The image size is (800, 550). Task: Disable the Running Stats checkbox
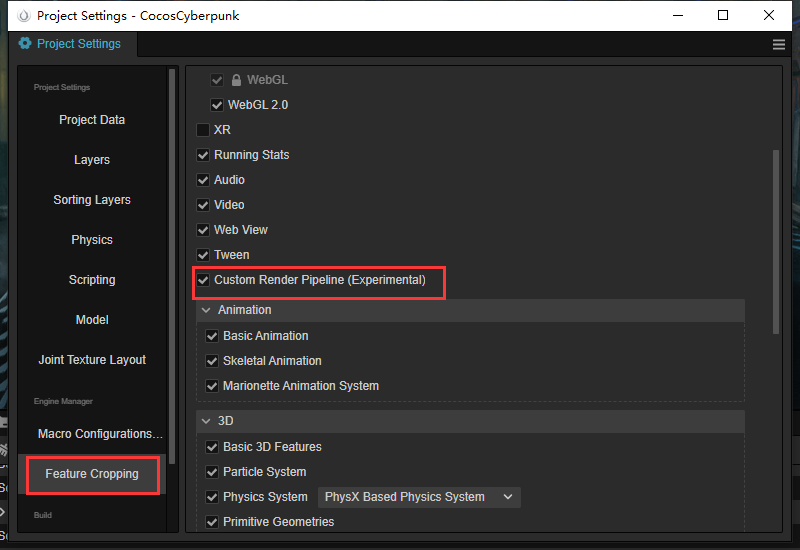point(203,155)
